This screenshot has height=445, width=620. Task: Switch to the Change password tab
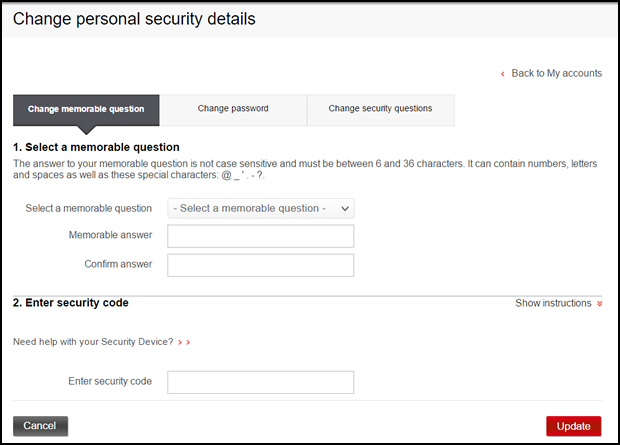(233, 109)
